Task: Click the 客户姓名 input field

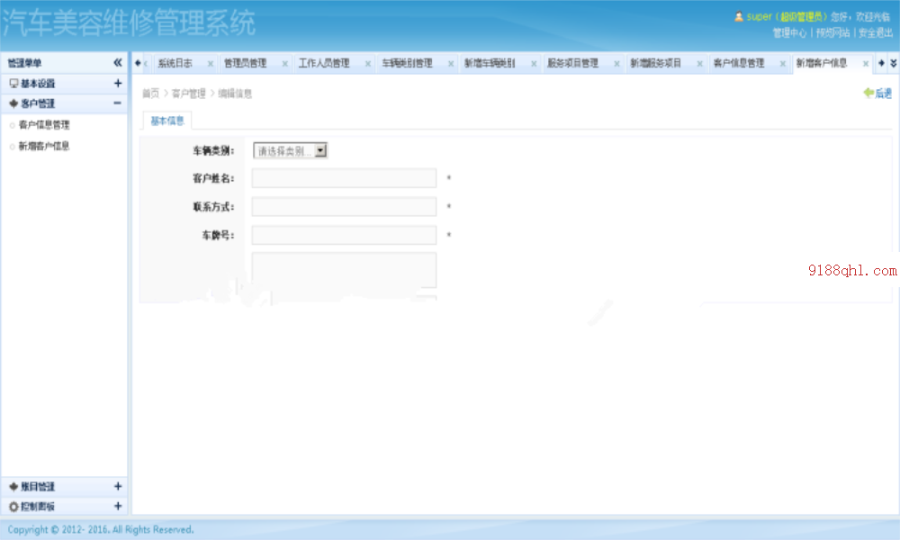Action: [344, 178]
